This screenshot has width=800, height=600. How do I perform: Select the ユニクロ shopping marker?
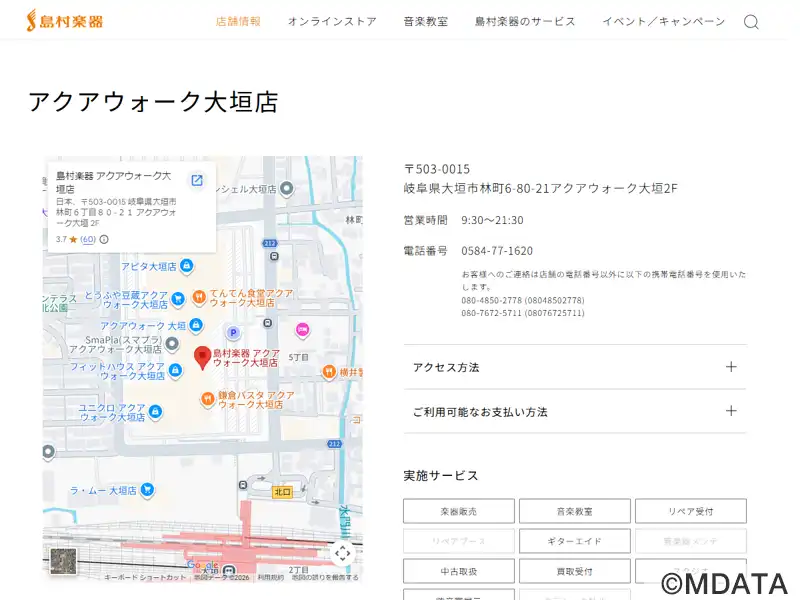coord(155,411)
